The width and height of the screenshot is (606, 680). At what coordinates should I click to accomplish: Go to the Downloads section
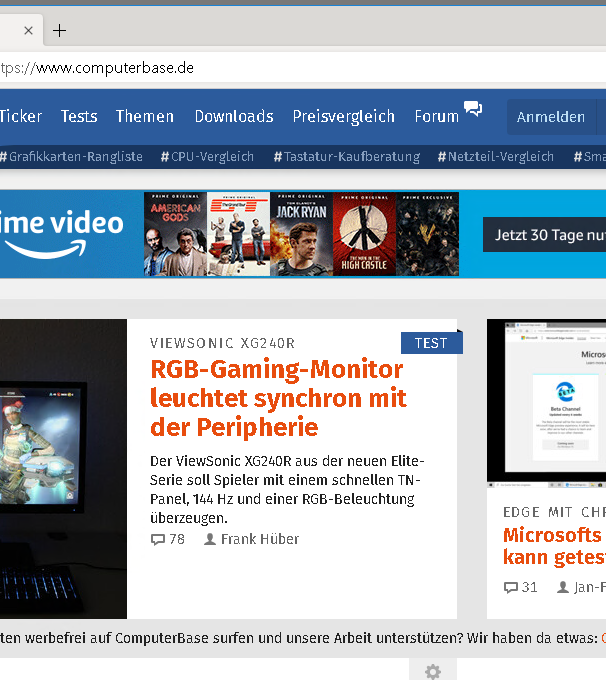(x=234, y=116)
